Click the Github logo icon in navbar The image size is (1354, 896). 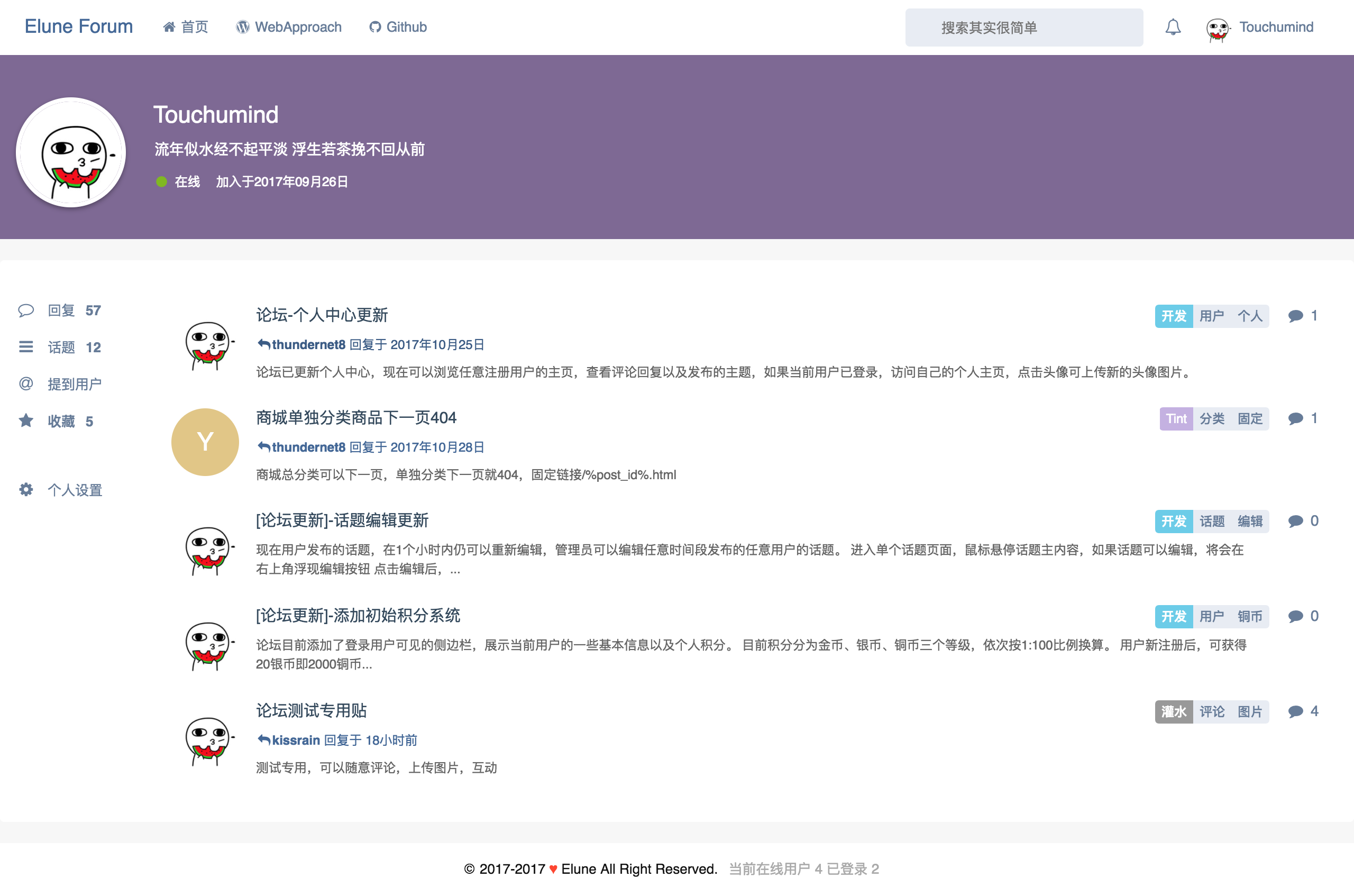pos(375,28)
